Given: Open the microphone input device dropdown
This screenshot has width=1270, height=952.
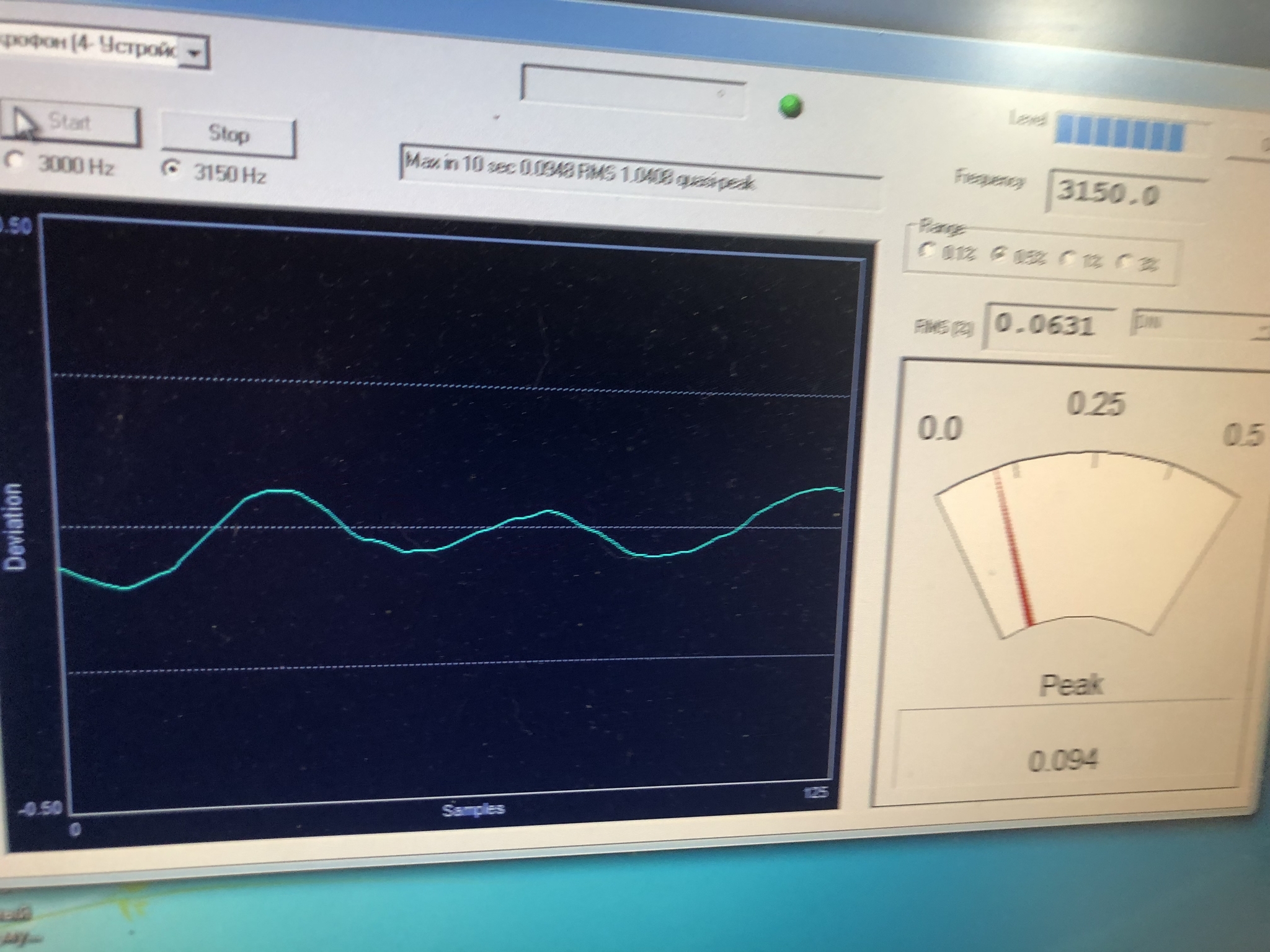Looking at the screenshot, I should 193,54.
